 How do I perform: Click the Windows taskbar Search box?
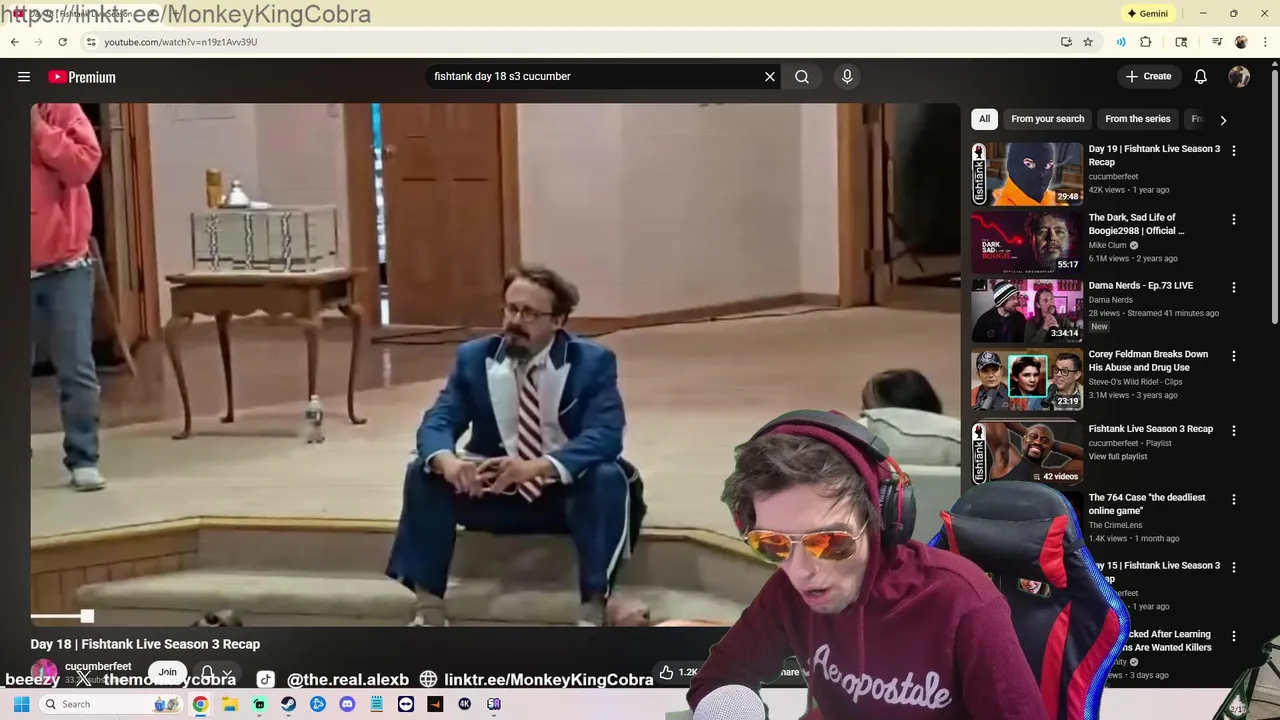[112, 704]
